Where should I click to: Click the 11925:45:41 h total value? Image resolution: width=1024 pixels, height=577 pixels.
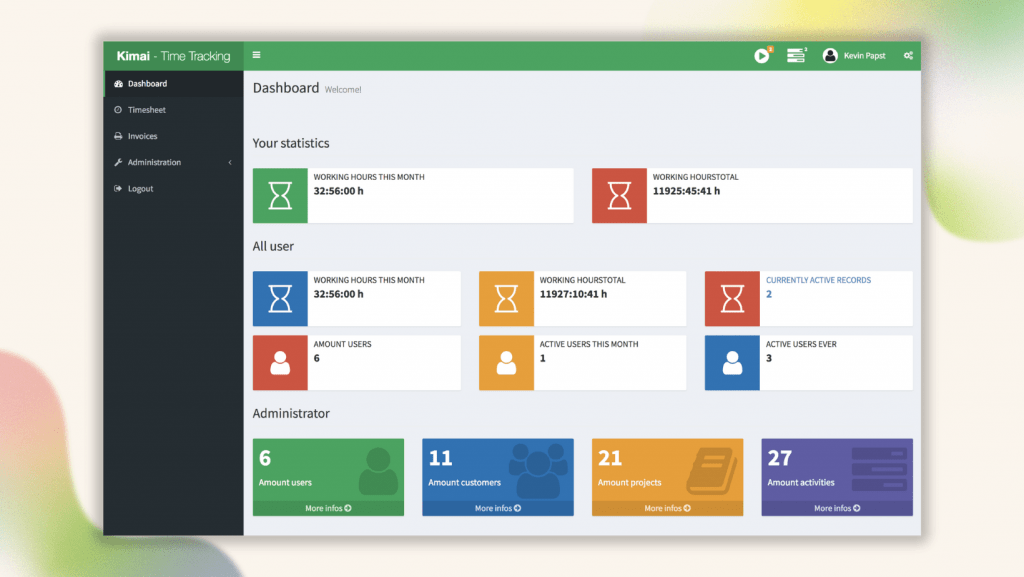(686, 191)
